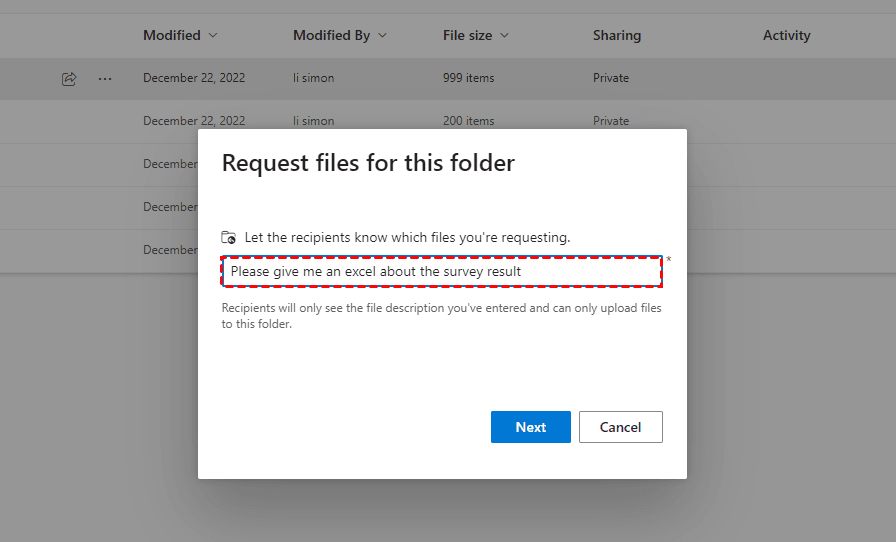The image size is (896, 542).
Task: Cancel the file request dialog
Action: click(620, 427)
